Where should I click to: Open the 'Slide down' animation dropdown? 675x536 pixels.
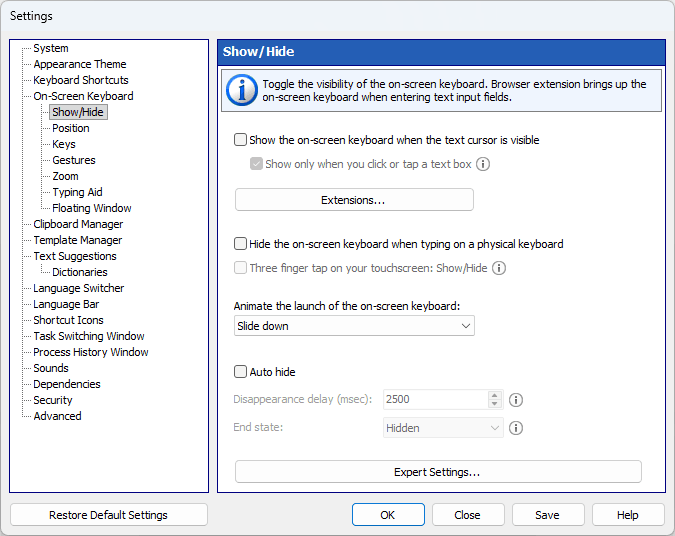coord(354,326)
